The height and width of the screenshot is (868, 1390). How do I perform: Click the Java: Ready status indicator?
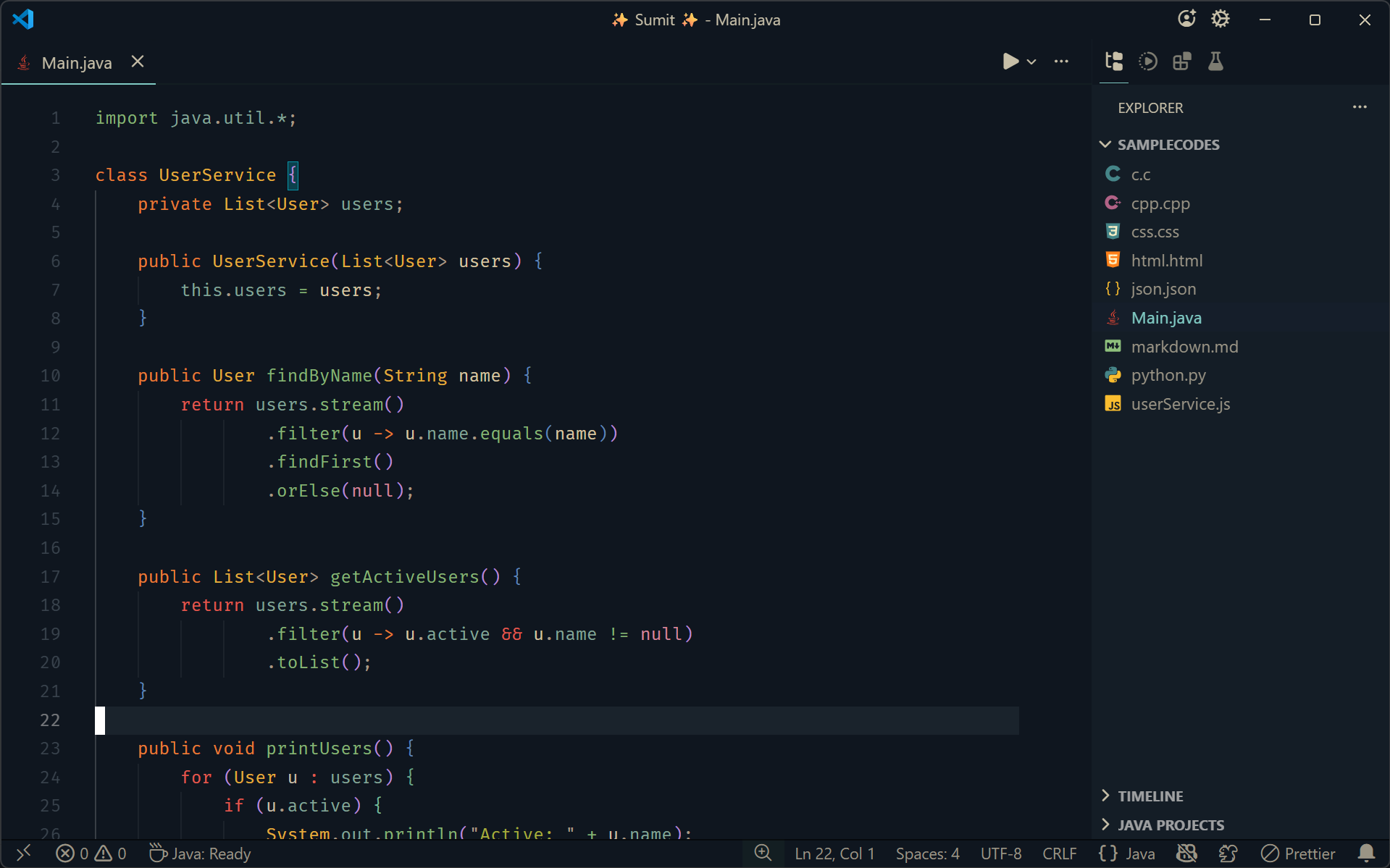(x=199, y=853)
